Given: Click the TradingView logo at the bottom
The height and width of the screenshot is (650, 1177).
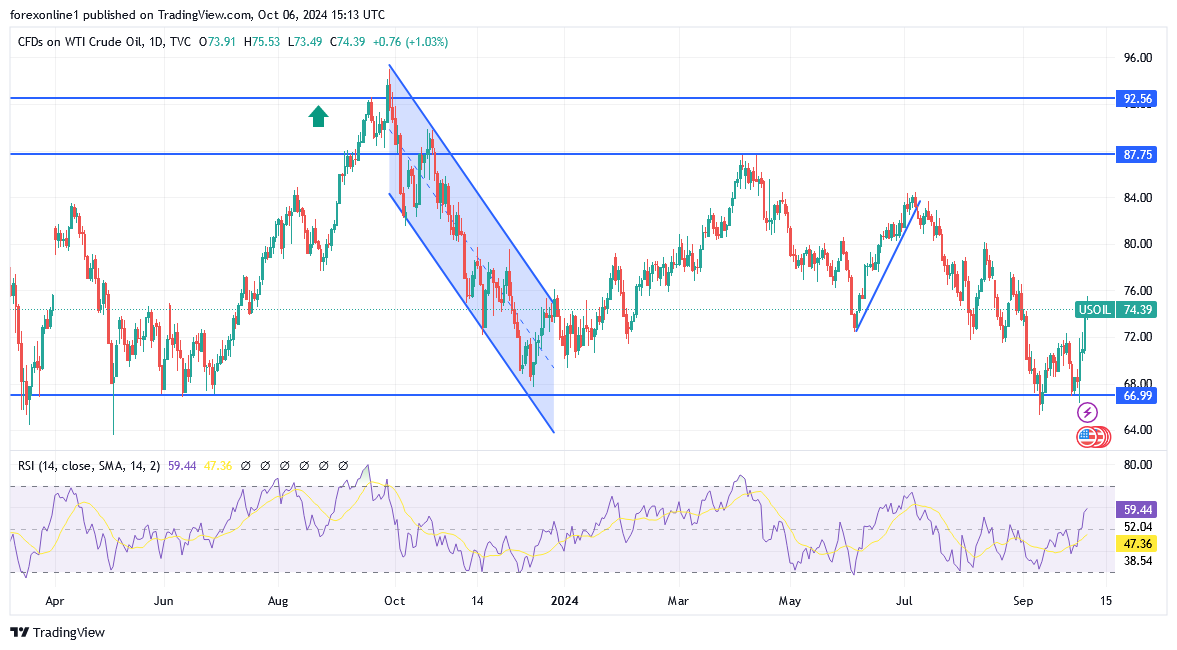Looking at the screenshot, I should 58,633.
